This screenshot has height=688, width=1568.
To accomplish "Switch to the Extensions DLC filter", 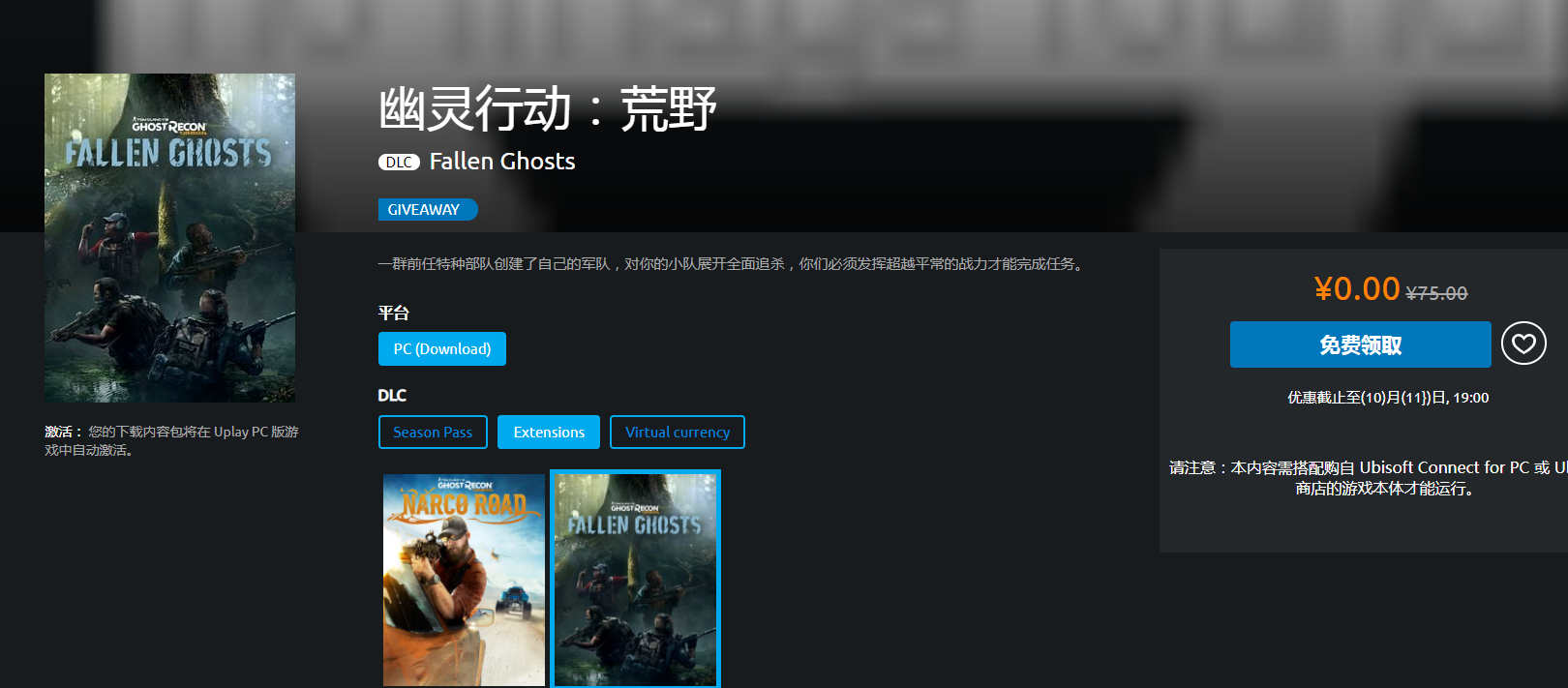I will (549, 433).
